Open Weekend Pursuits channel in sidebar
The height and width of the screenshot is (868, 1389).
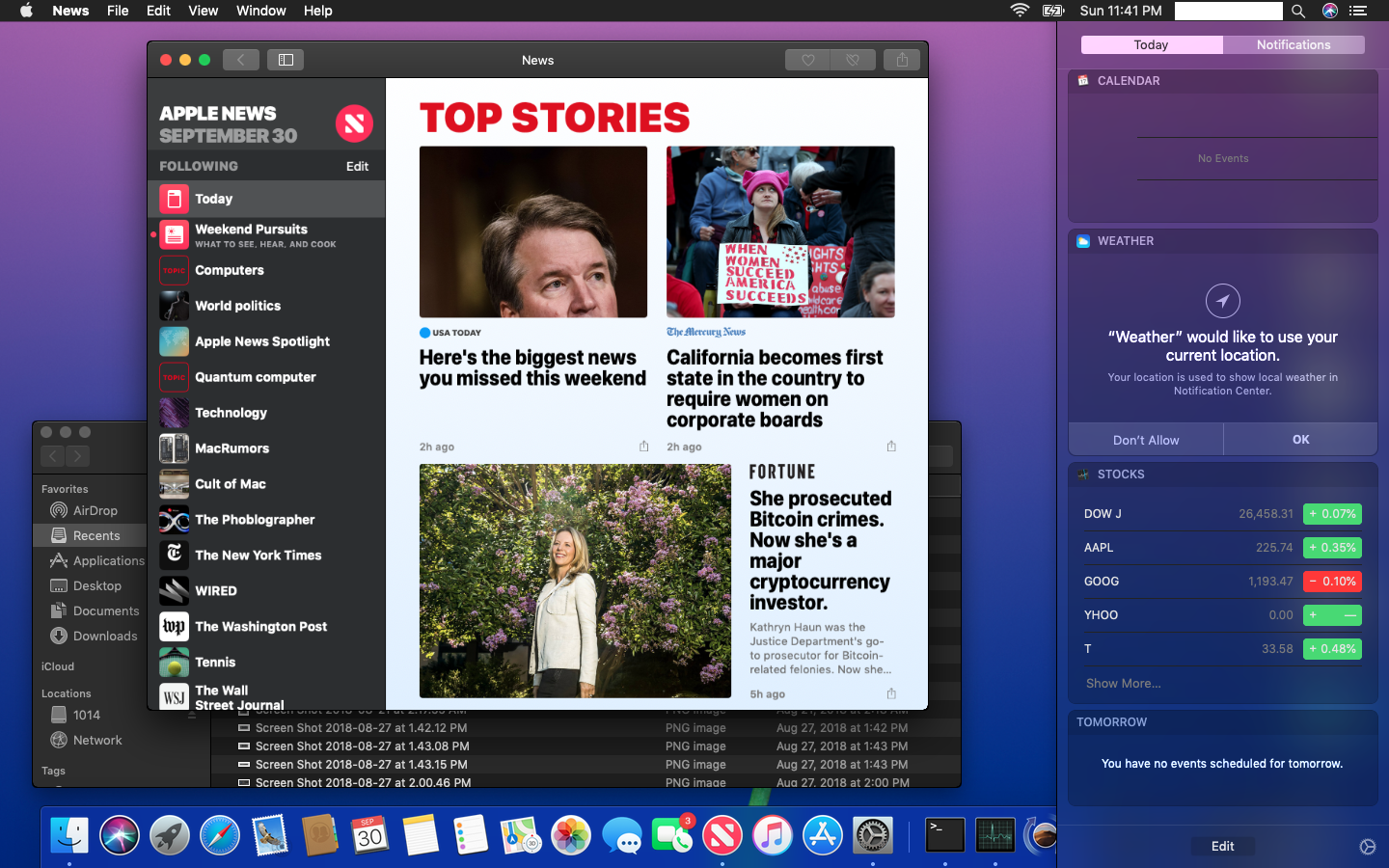(266, 235)
